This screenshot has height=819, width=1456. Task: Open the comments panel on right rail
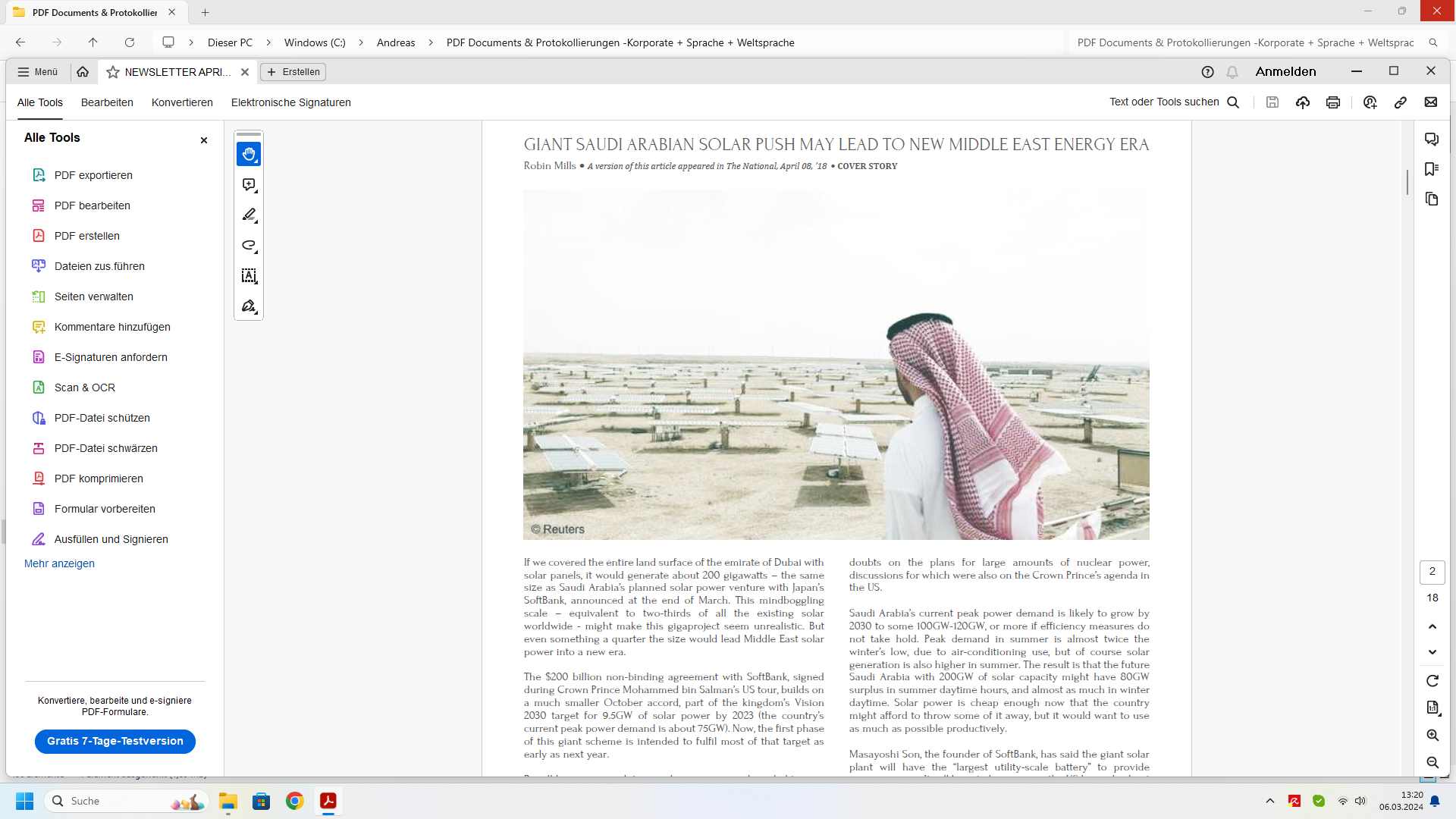[x=1432, y=140]
